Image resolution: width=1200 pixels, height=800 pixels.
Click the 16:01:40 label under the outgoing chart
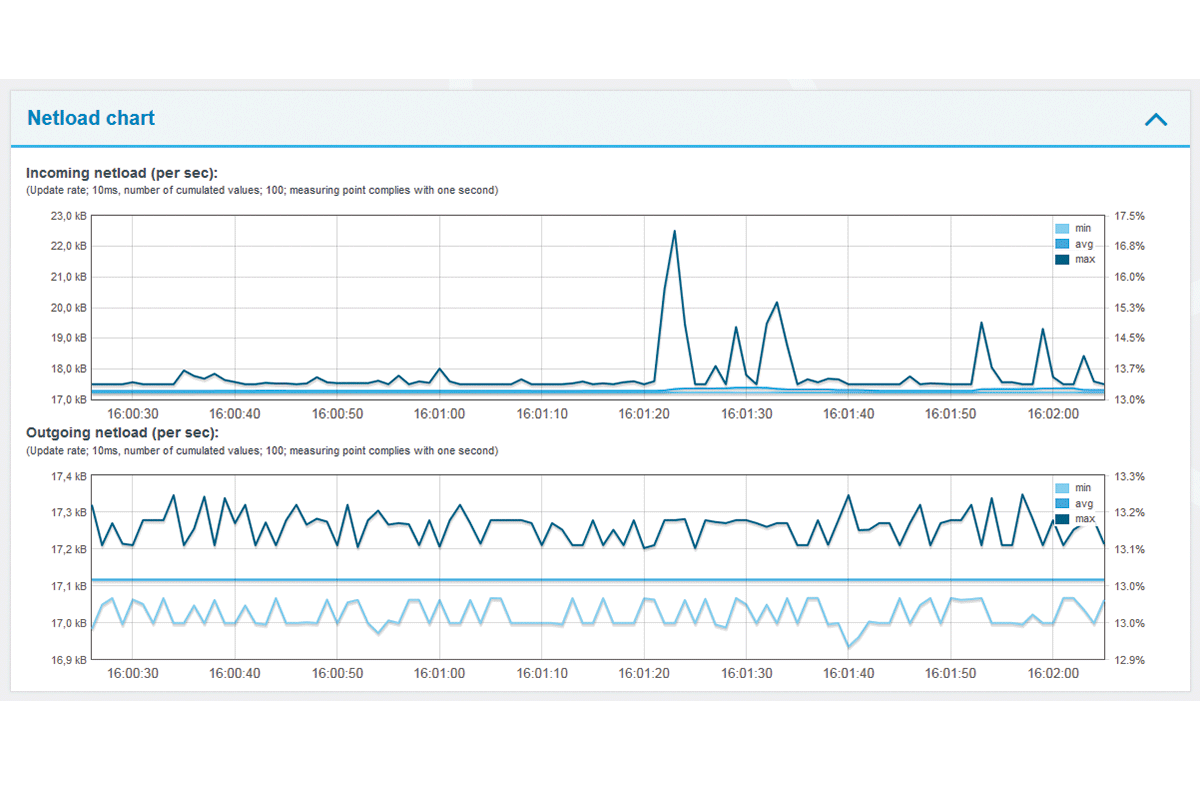pos(848,673)
